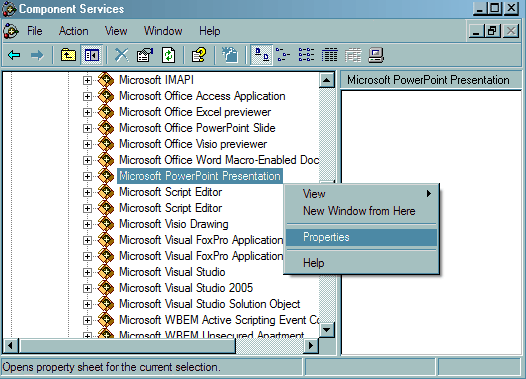This screenshot has height=379, width=526.
Task: Click the computer toolbar icon
Action: coord(376,55)
